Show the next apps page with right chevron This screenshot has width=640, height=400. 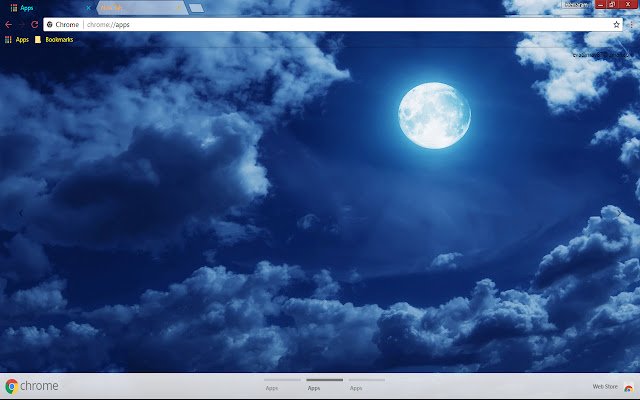pyautogui.click(x=619, y=213)
